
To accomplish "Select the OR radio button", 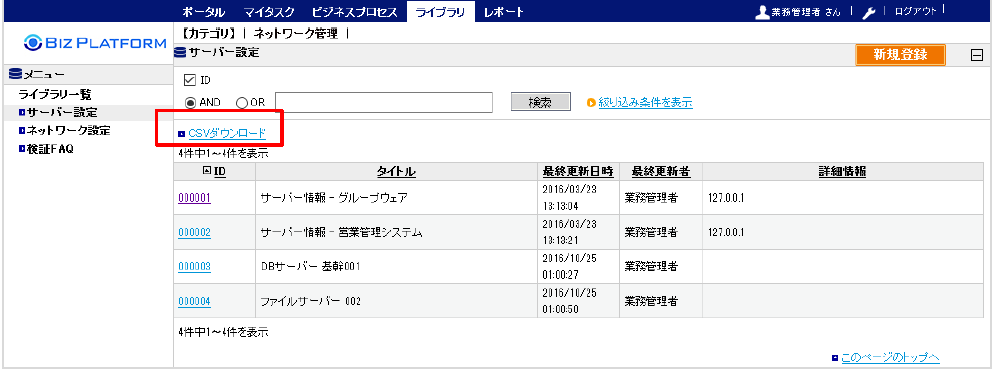I will [241, 103].
